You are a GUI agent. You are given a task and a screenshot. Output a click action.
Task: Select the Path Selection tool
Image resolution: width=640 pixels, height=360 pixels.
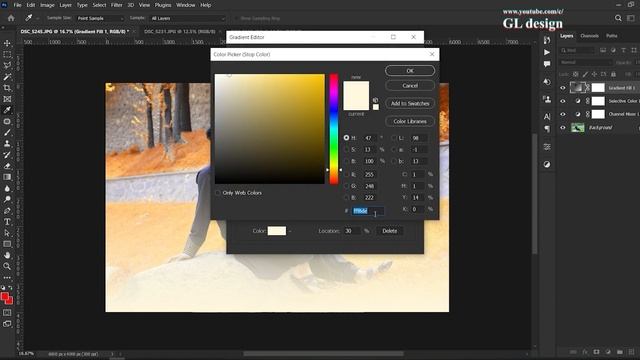click(7, 233)
